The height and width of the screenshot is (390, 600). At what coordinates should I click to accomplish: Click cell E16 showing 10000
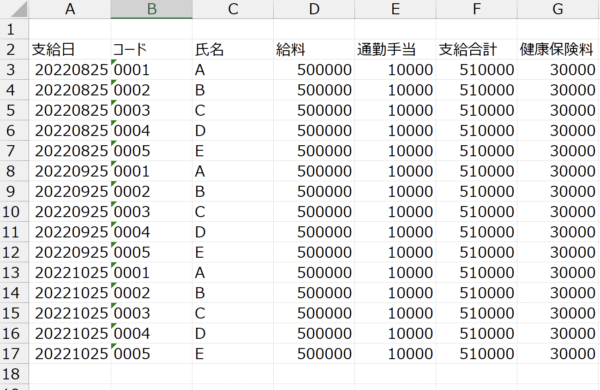tap(395, 333)
